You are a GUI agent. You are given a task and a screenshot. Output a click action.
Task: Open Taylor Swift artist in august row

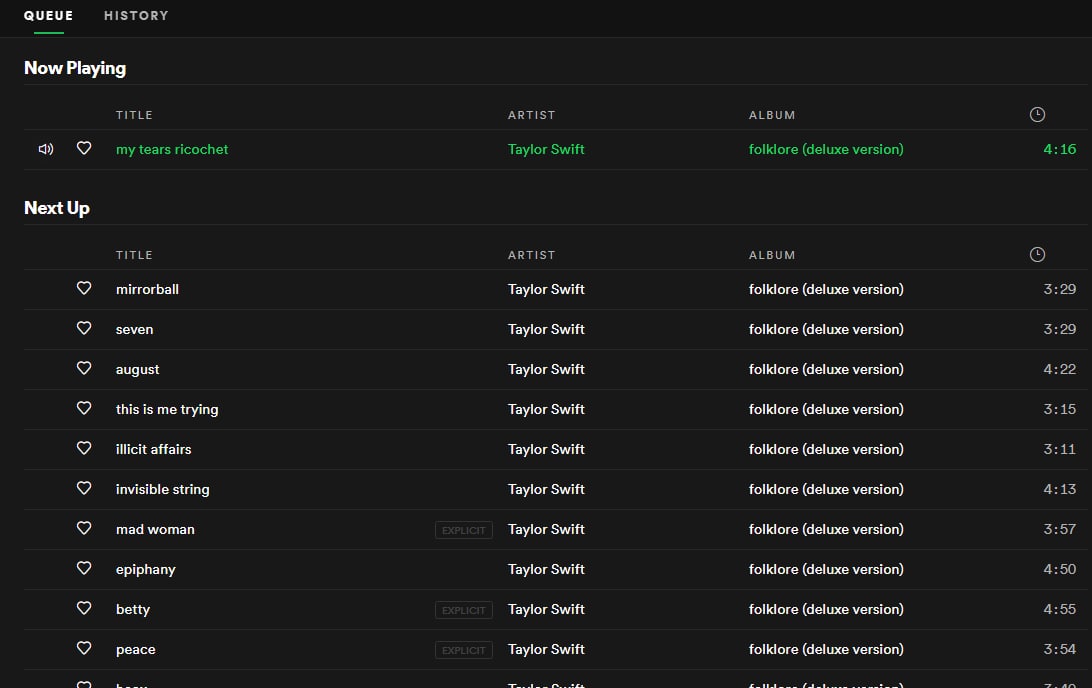546,369
